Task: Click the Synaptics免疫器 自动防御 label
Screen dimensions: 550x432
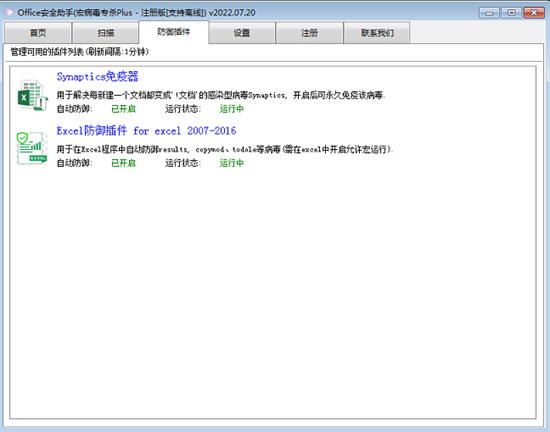Action: 74,109
